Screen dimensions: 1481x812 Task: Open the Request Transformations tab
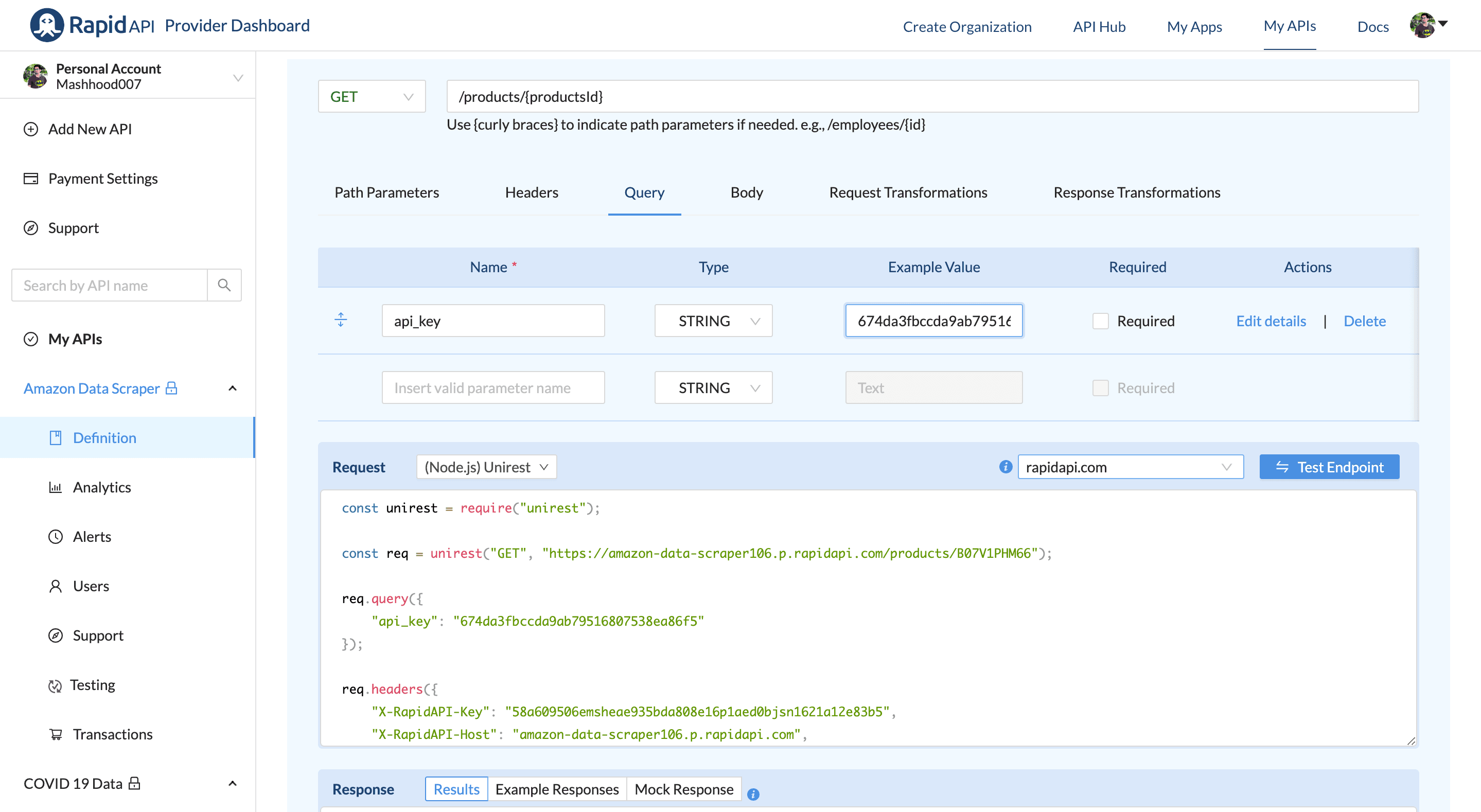(908, 192)
